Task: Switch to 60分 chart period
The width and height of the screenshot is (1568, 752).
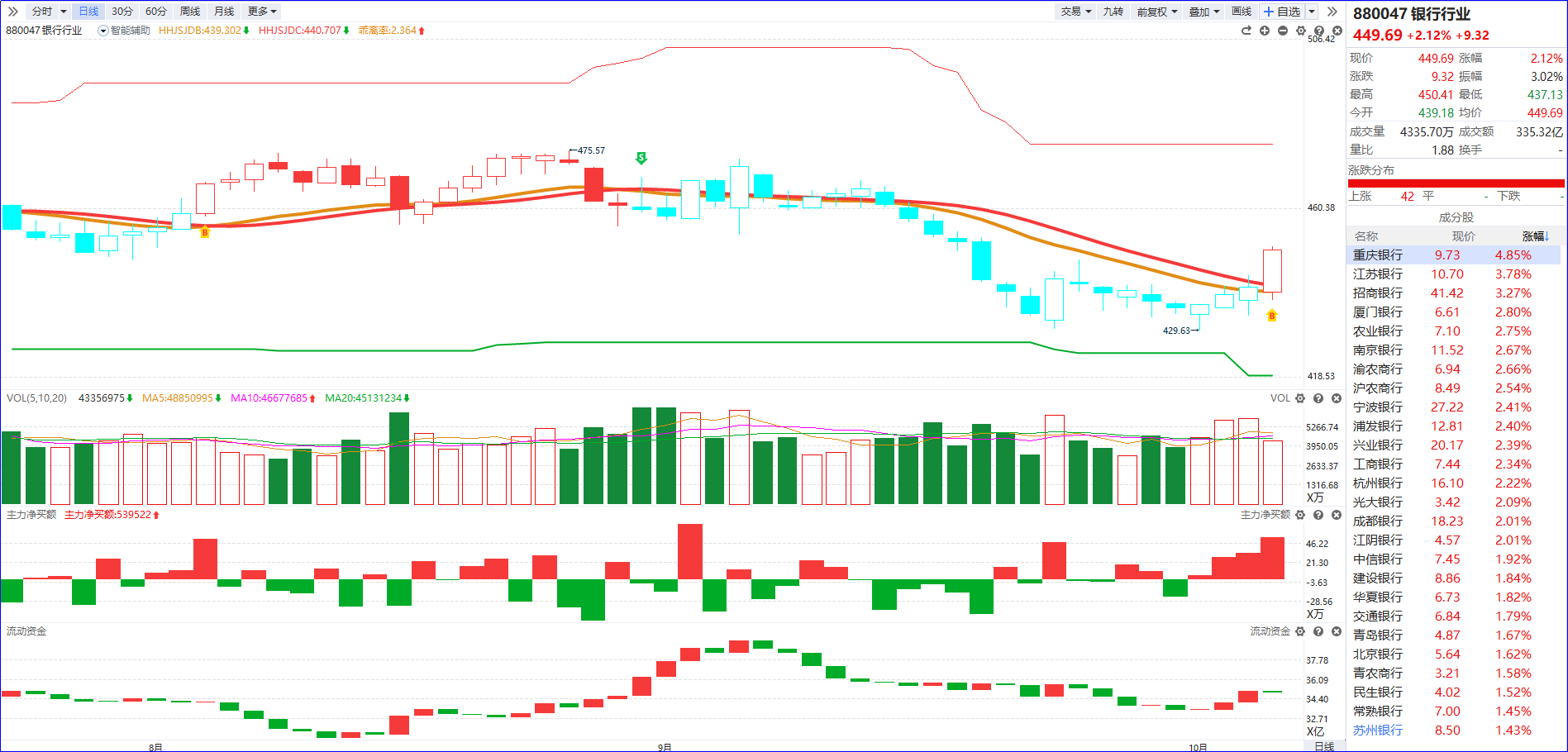Action: point(156,12)
